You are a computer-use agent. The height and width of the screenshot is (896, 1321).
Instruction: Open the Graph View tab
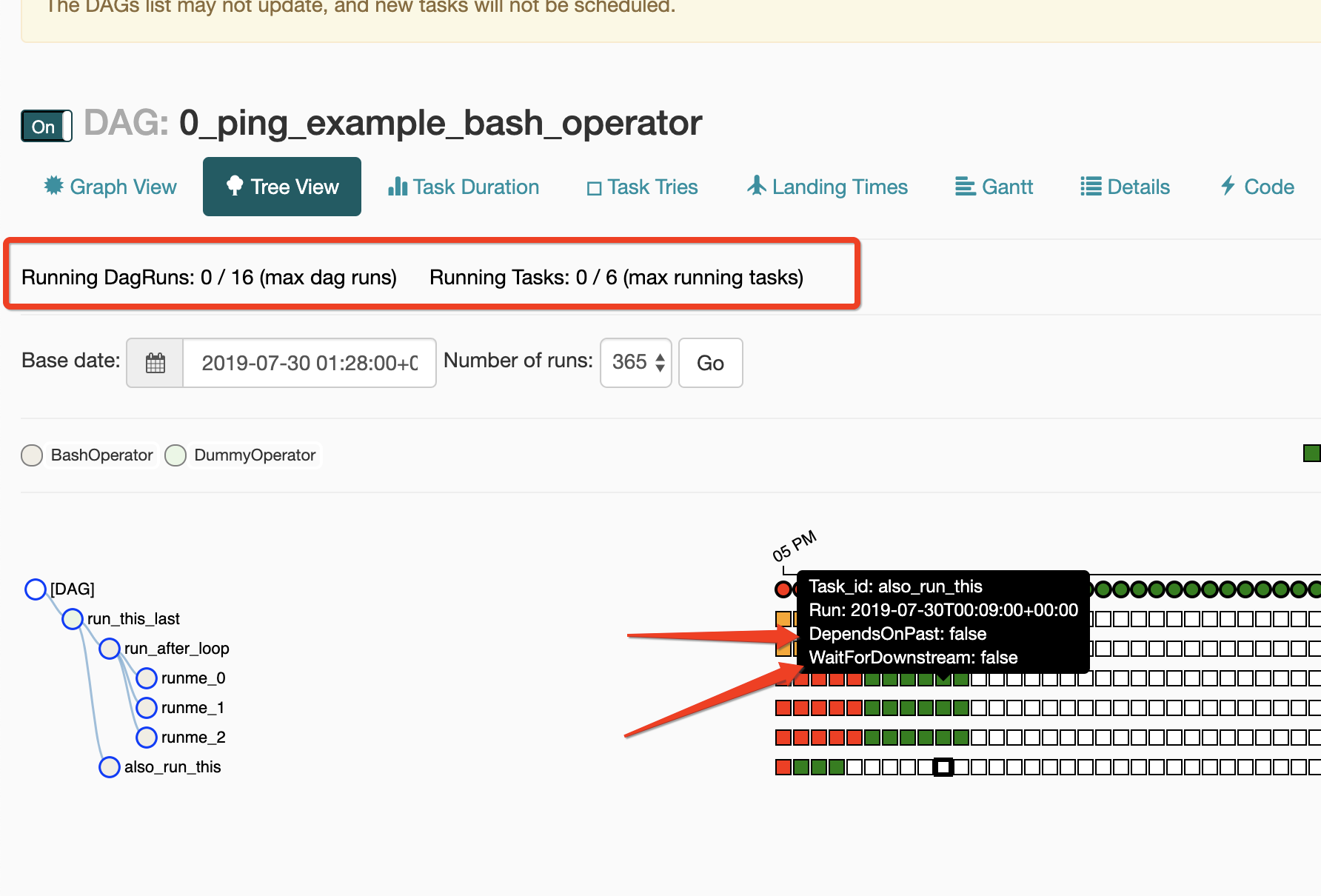coord(110,187)
